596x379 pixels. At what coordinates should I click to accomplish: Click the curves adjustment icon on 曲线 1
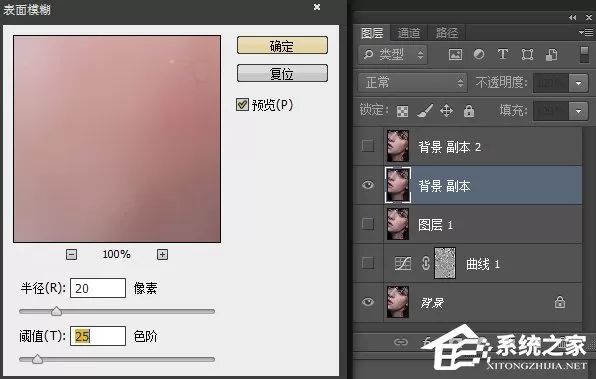coord(403,263)
